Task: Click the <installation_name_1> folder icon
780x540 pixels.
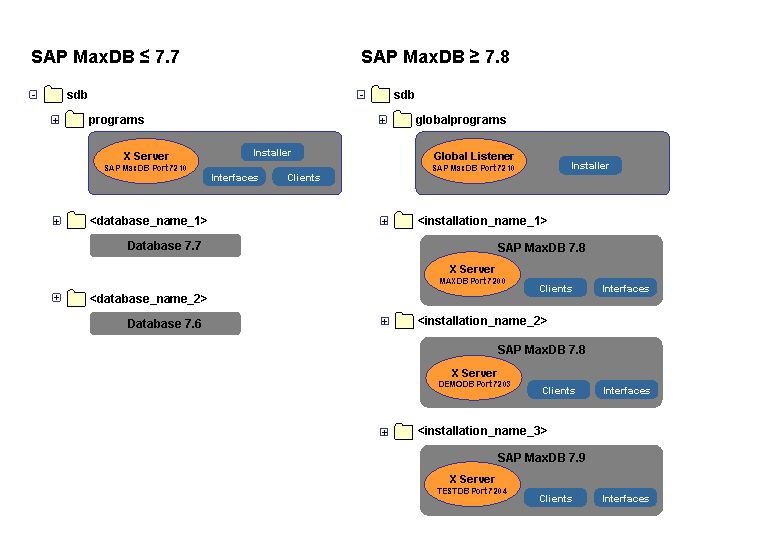Action: pos(404,220)
